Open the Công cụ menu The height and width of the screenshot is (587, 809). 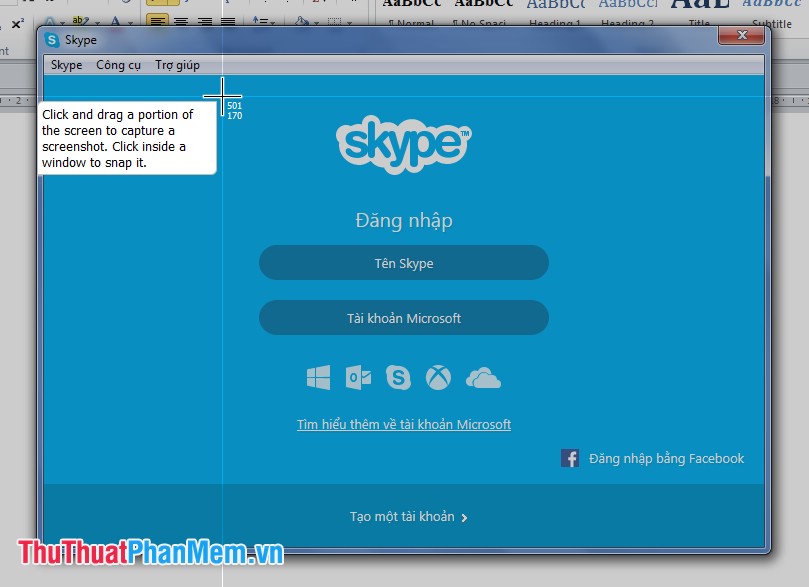(x=117, y=64)
